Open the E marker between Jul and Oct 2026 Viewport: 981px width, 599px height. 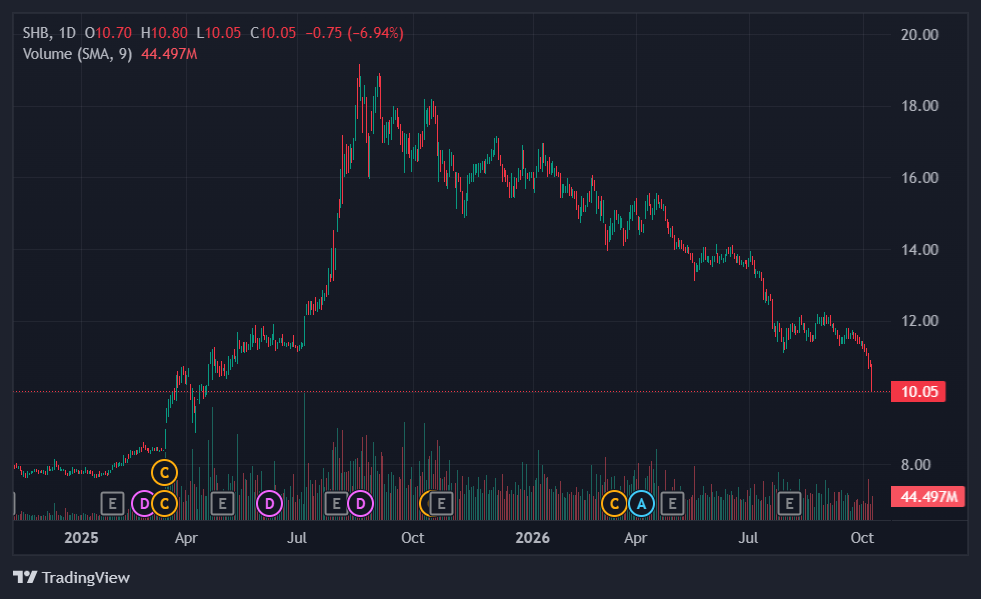(x=790, y=503)
